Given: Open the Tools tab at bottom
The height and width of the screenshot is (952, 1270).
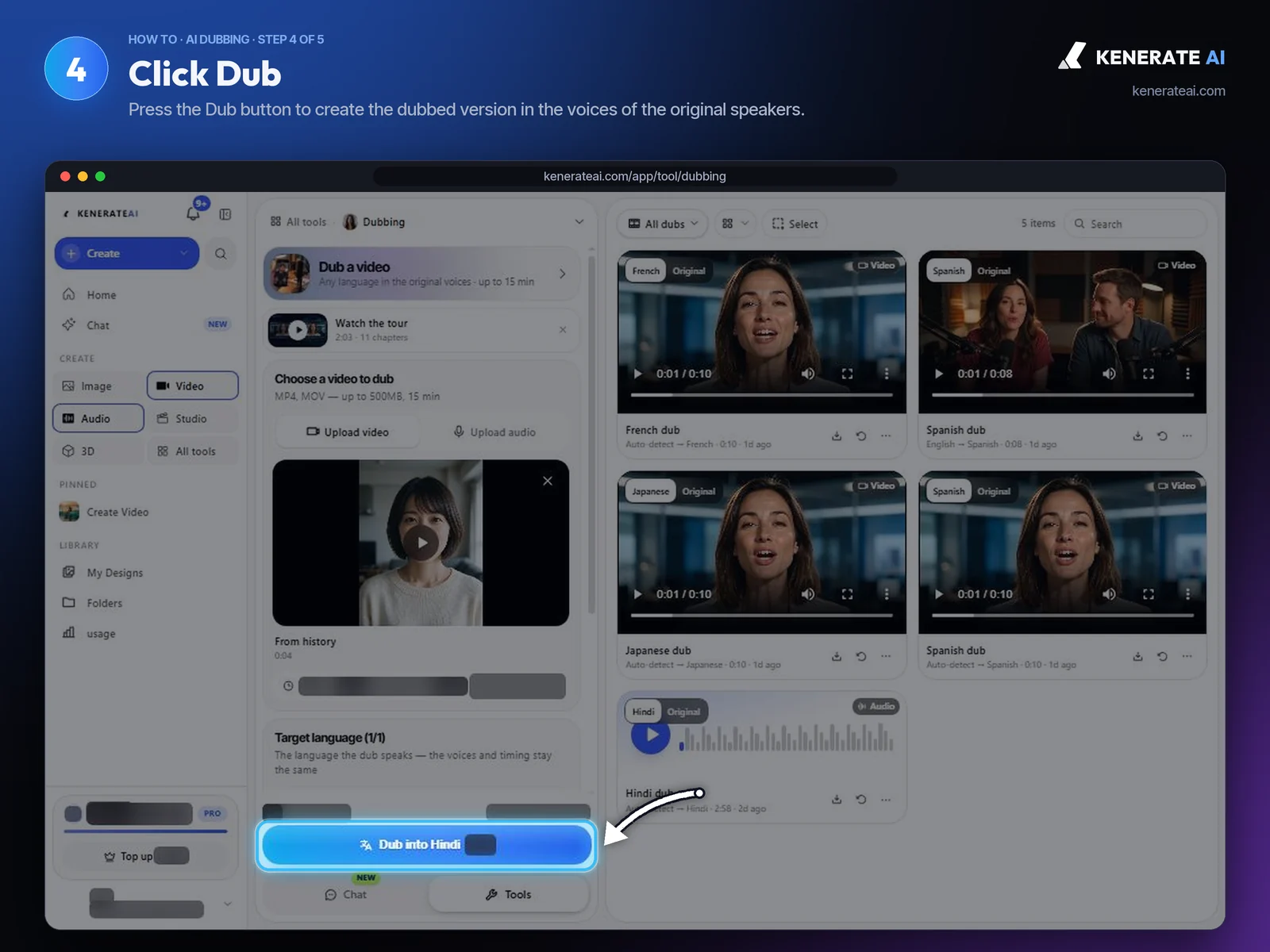Looking at the screenshot, I should tap(509, 895).
